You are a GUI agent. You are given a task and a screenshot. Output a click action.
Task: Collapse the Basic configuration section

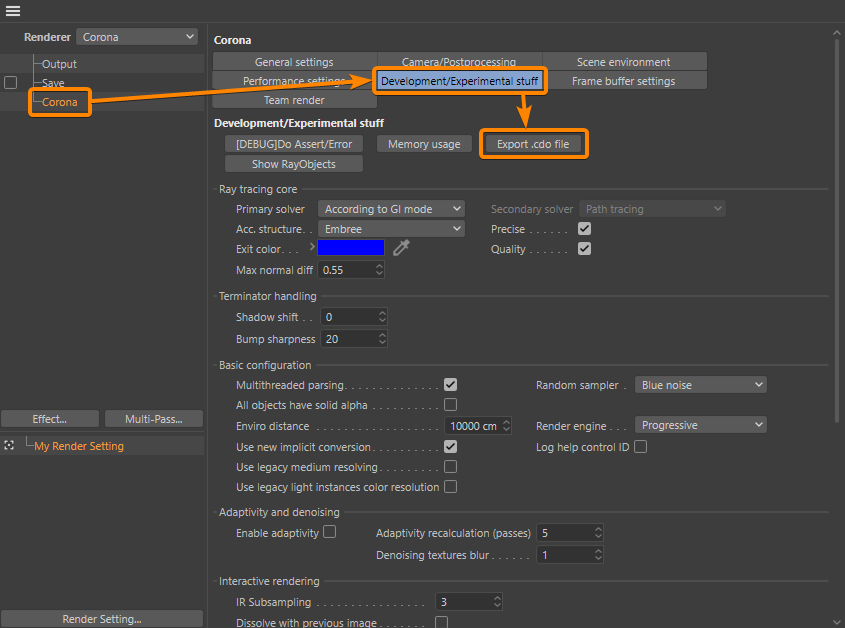265,365
